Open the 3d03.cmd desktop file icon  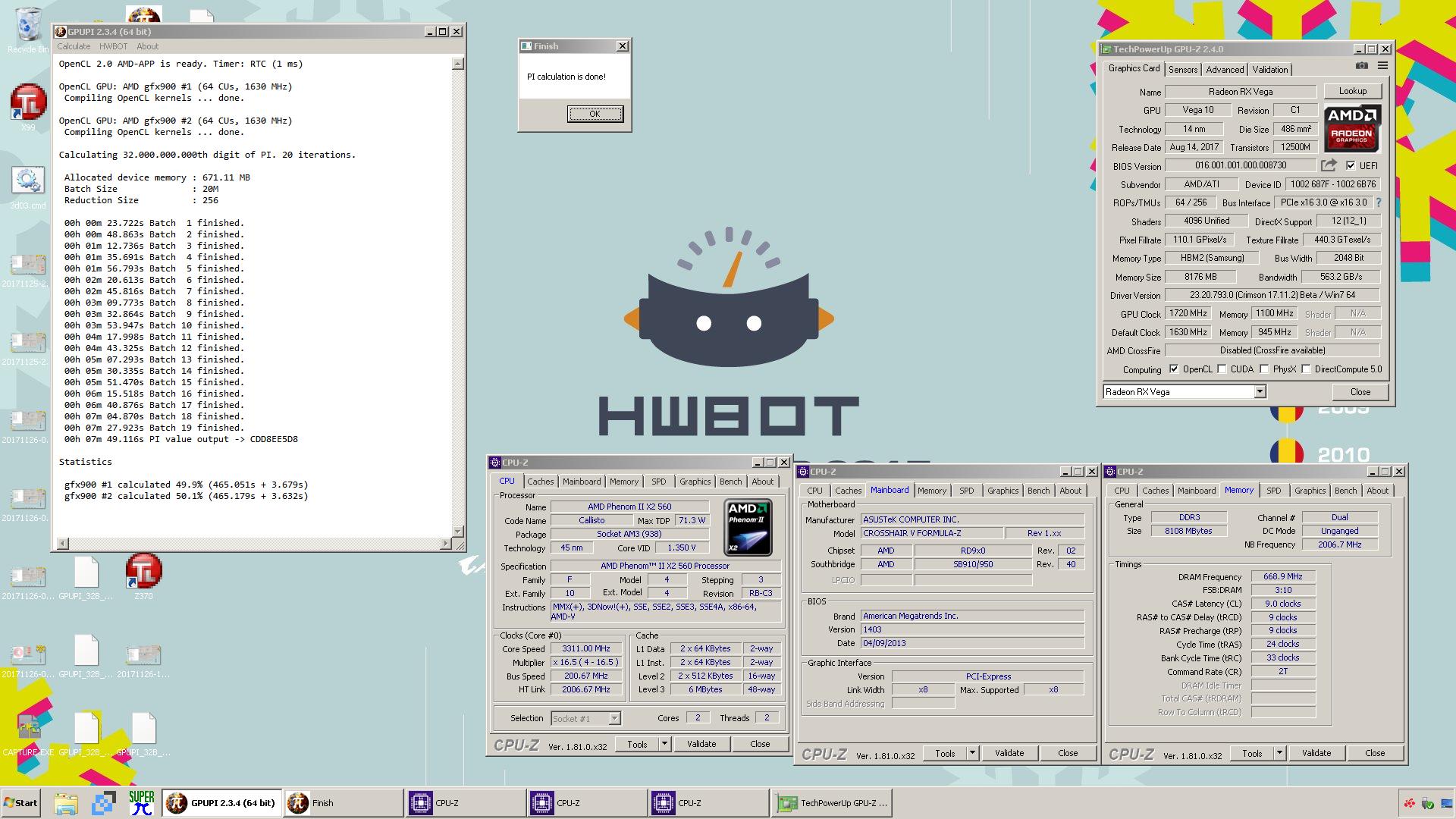(28, 187)
